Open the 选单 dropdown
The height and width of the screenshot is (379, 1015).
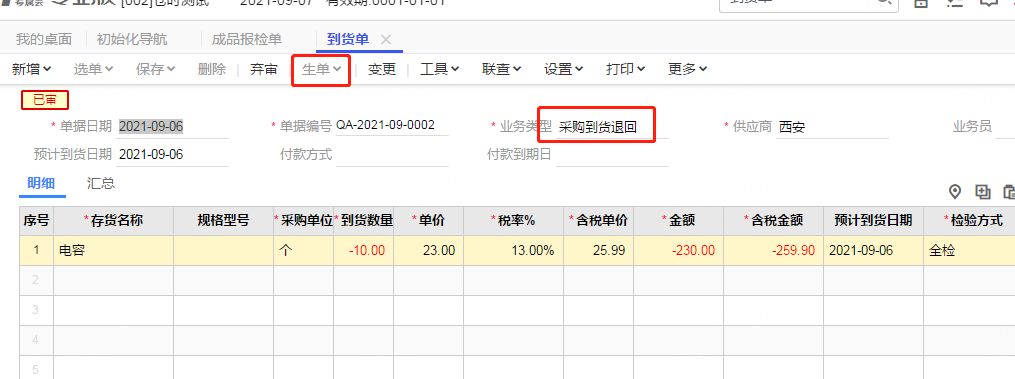point(94,69)
